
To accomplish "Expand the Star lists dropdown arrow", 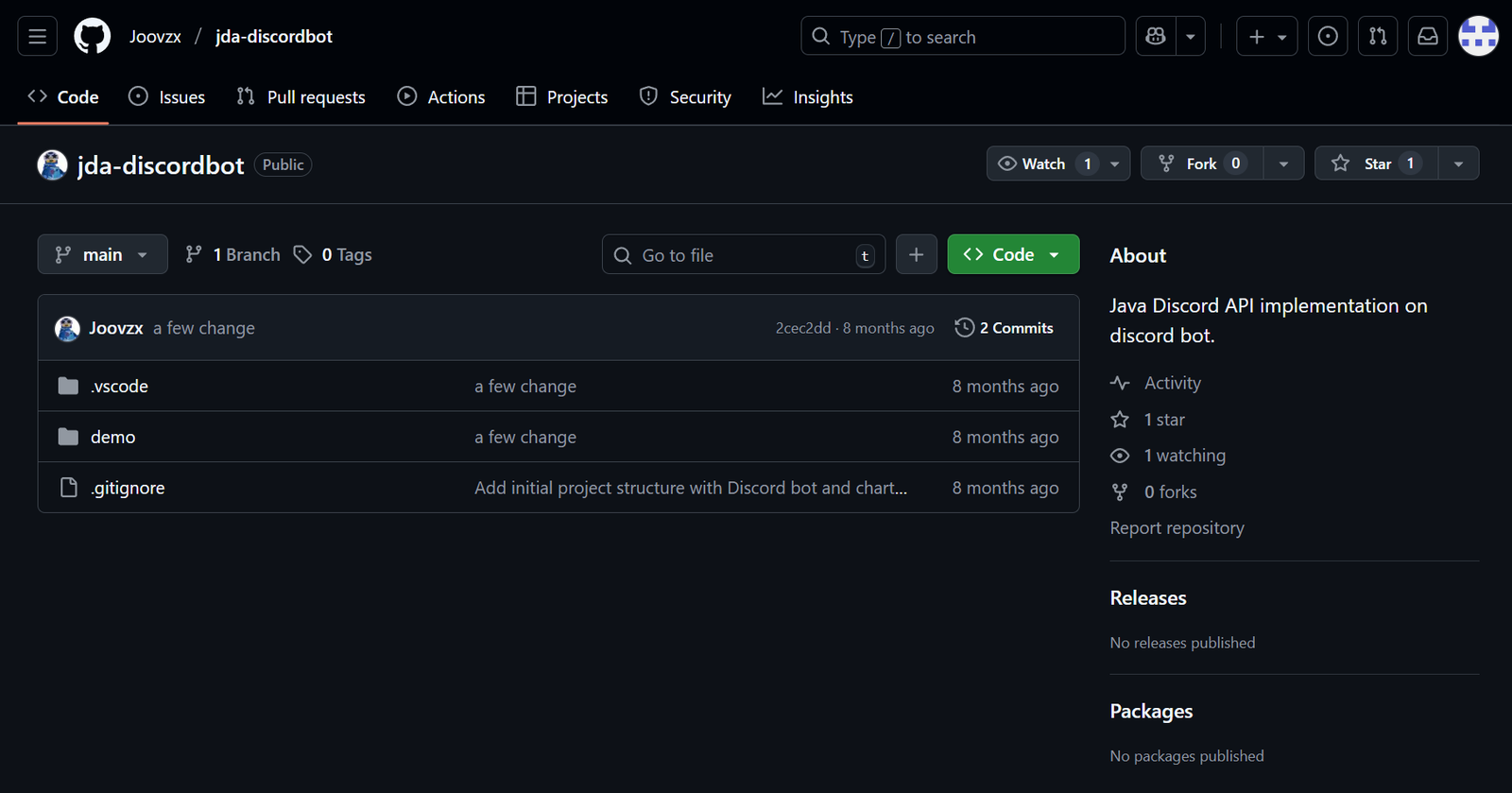I will point(1458,164).
